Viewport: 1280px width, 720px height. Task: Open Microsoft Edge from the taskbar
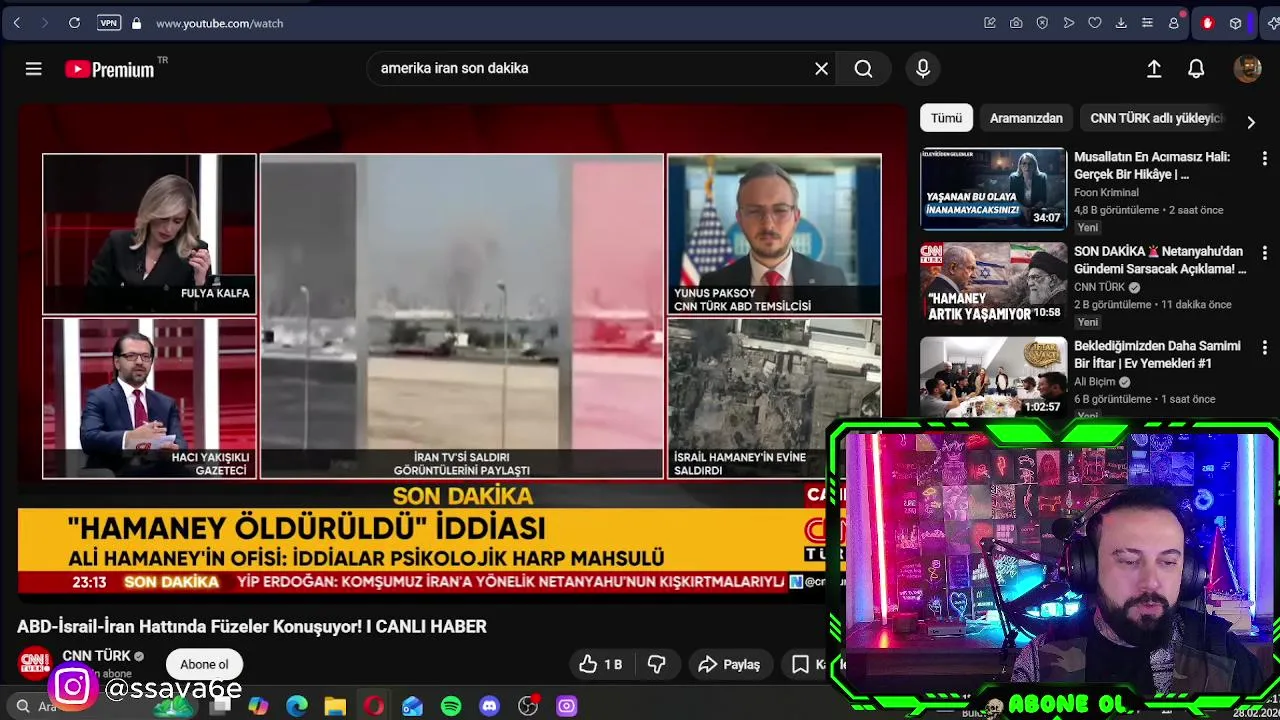[297, 706]
